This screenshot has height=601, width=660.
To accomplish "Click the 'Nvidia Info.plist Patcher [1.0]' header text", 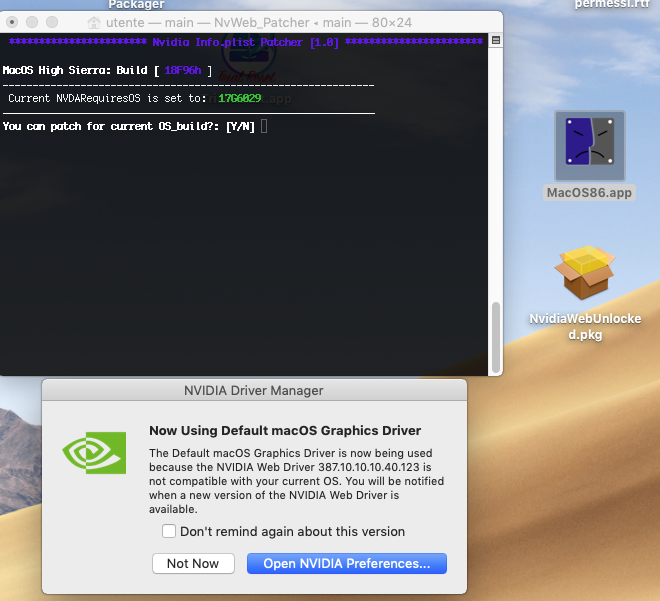I will click(x=245, y=42).
